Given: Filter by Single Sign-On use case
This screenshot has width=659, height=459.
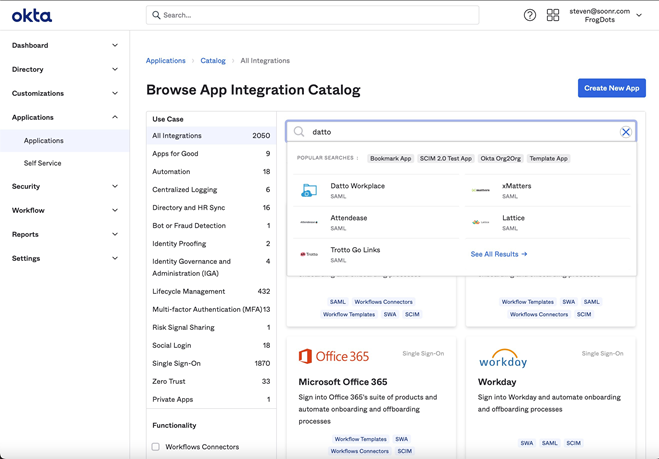Looking at the screenshot, I should [x=176, y=363].
